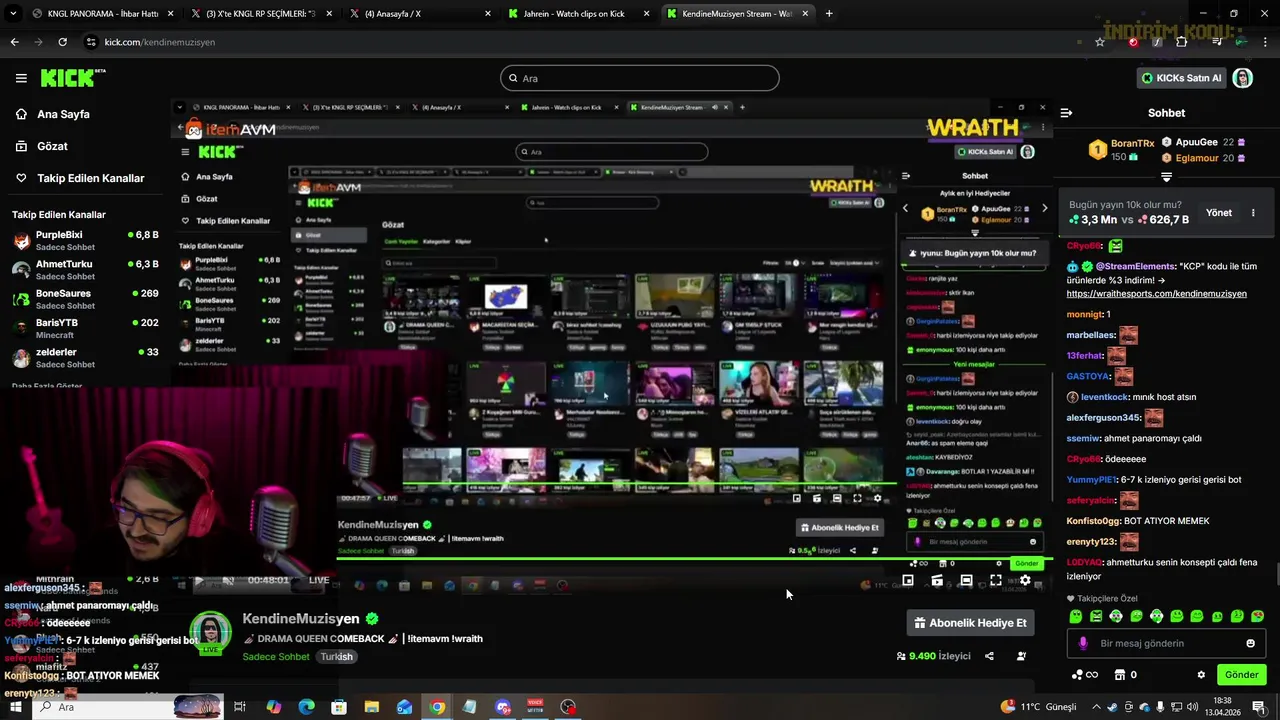This screenshot has height=720, width=1280.
Task: Open Windows Start menu
Action: tap(14, 707)
